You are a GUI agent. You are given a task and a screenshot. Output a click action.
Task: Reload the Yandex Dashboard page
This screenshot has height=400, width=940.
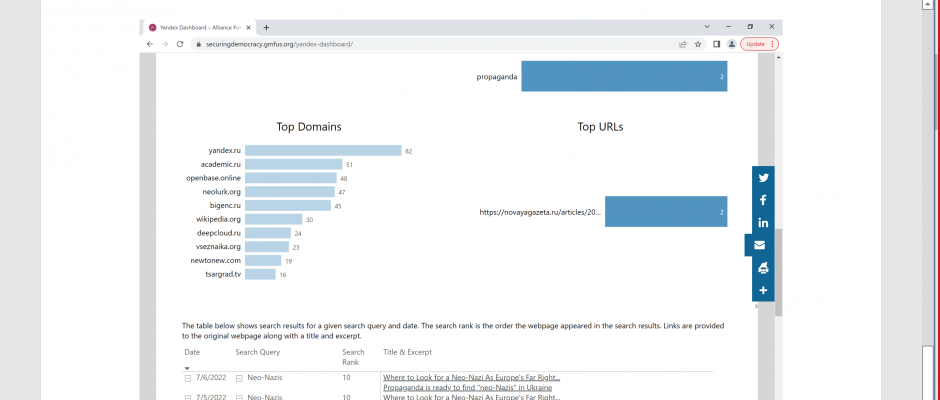(180, 44)
